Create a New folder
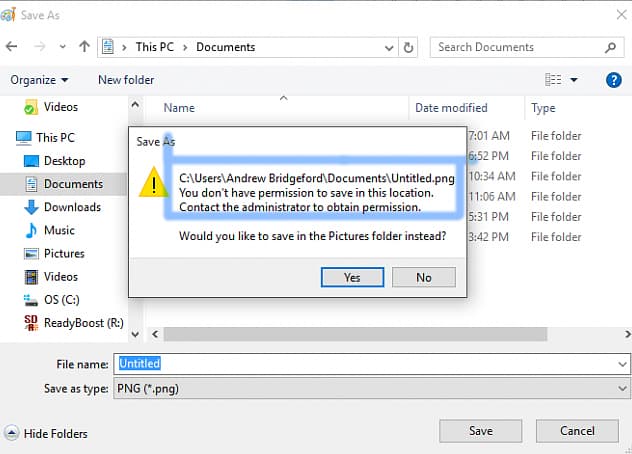Screen dimensions: 632x454 coord(126,80)
